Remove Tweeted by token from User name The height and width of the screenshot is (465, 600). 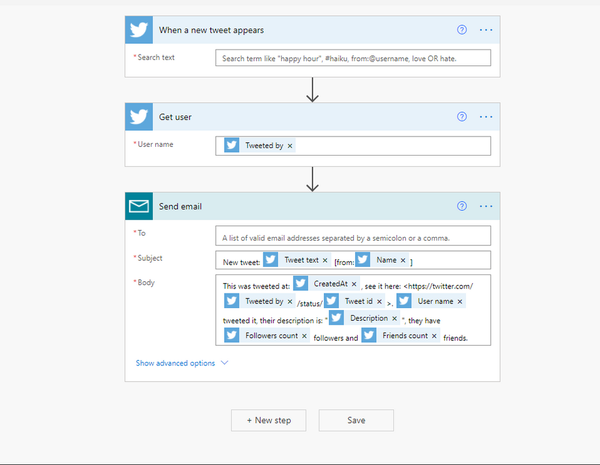pos(290,146)
